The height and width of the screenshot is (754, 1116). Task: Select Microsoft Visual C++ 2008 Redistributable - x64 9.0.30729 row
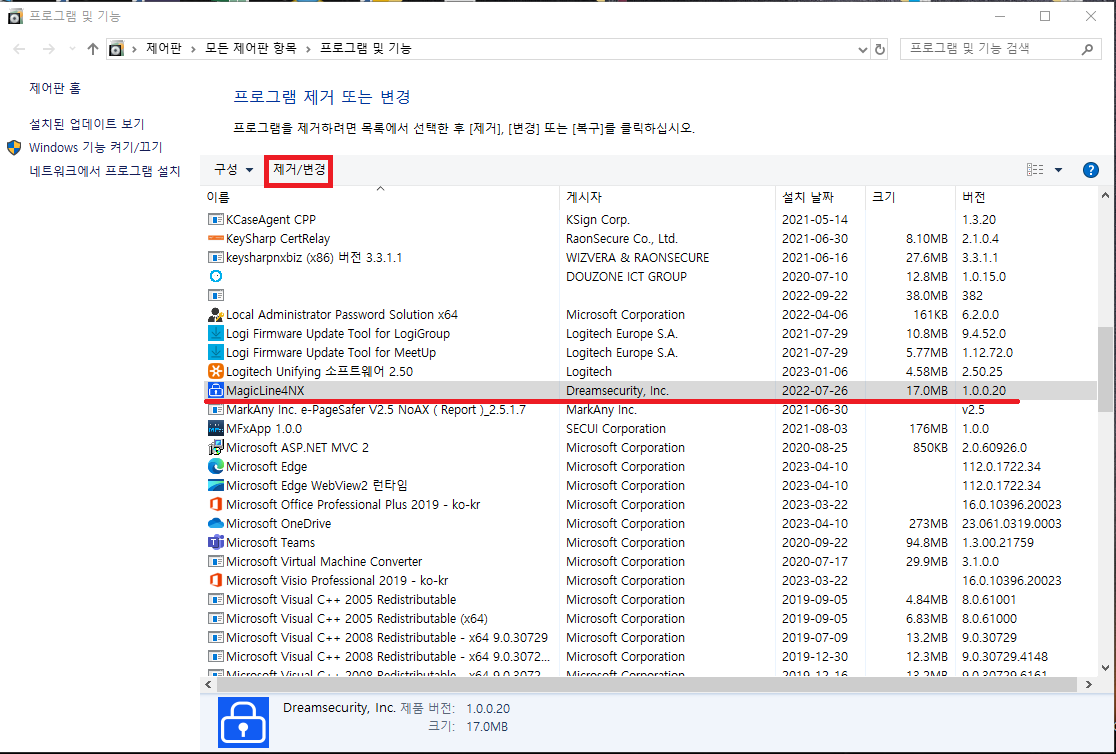coord(650,637)
